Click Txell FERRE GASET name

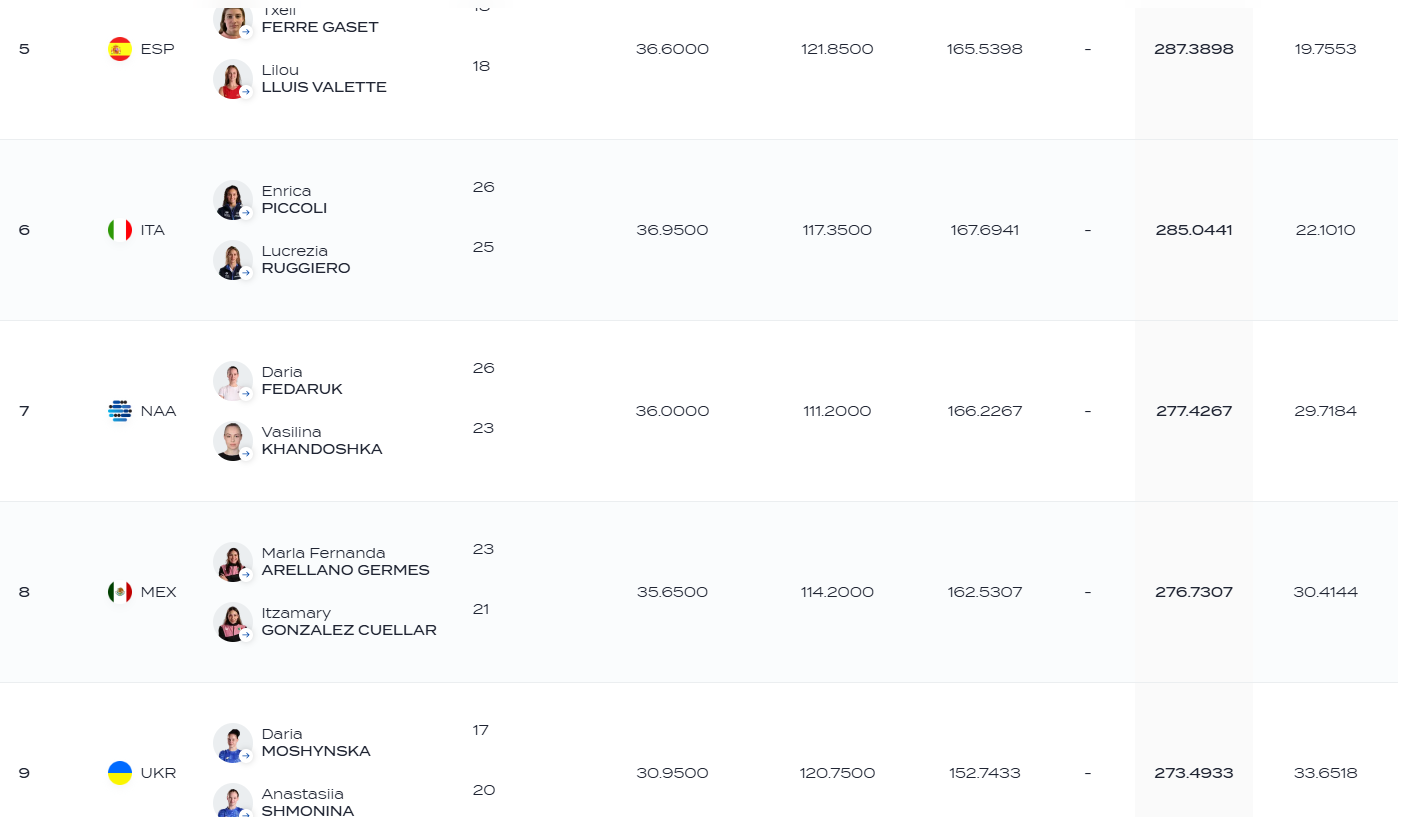320,19
